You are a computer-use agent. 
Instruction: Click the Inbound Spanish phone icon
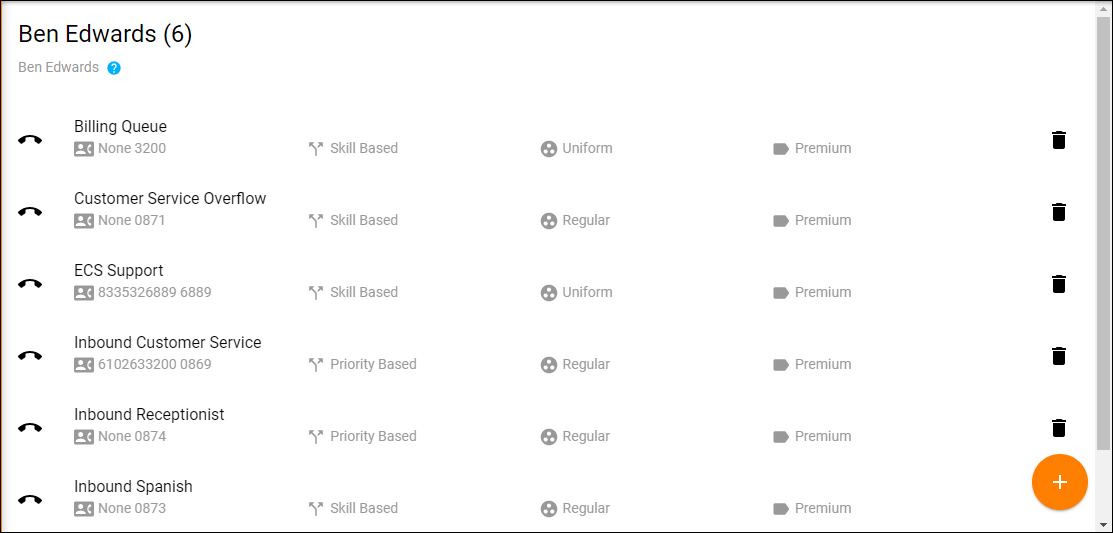point(30,500)
